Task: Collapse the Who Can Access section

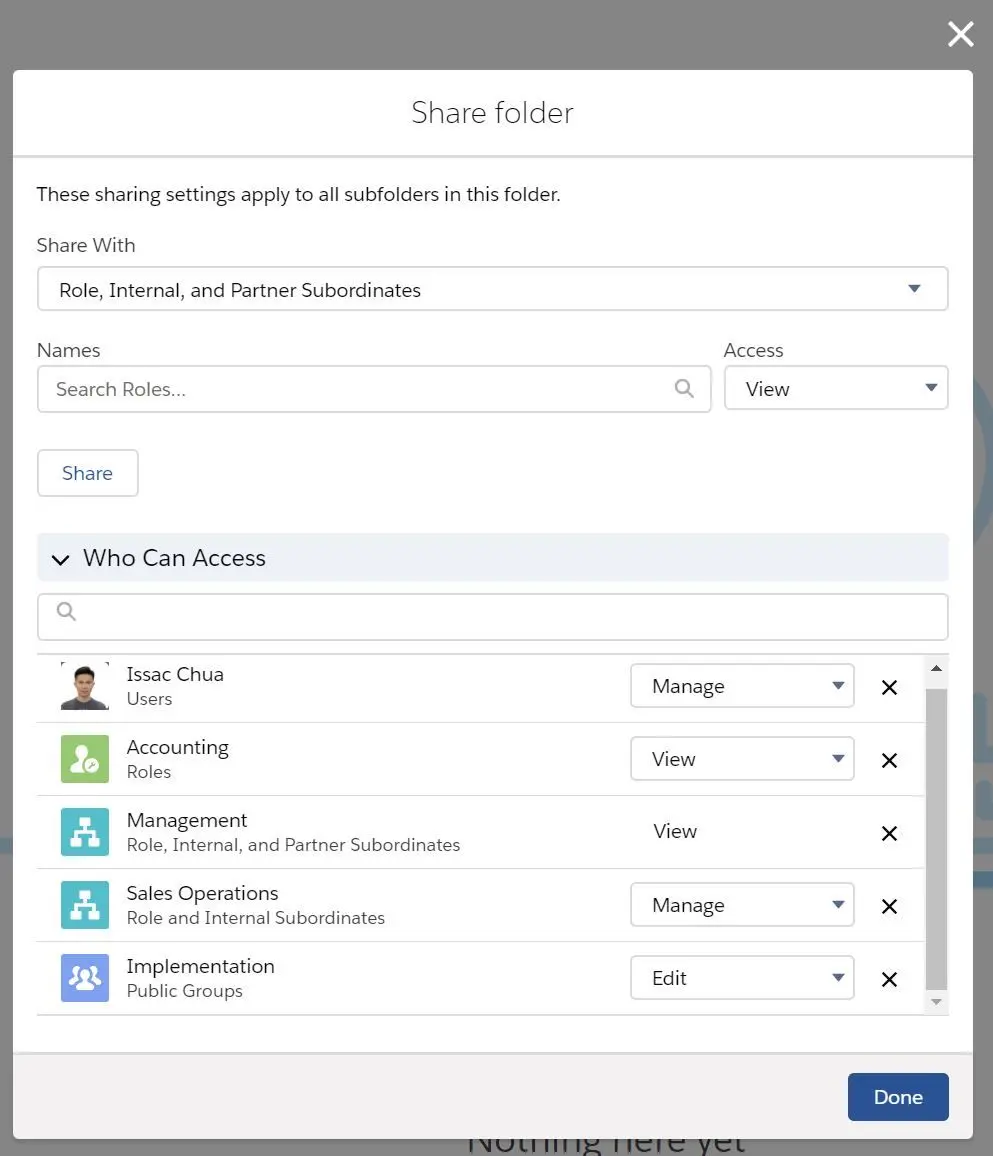Action: coord(60,559)
